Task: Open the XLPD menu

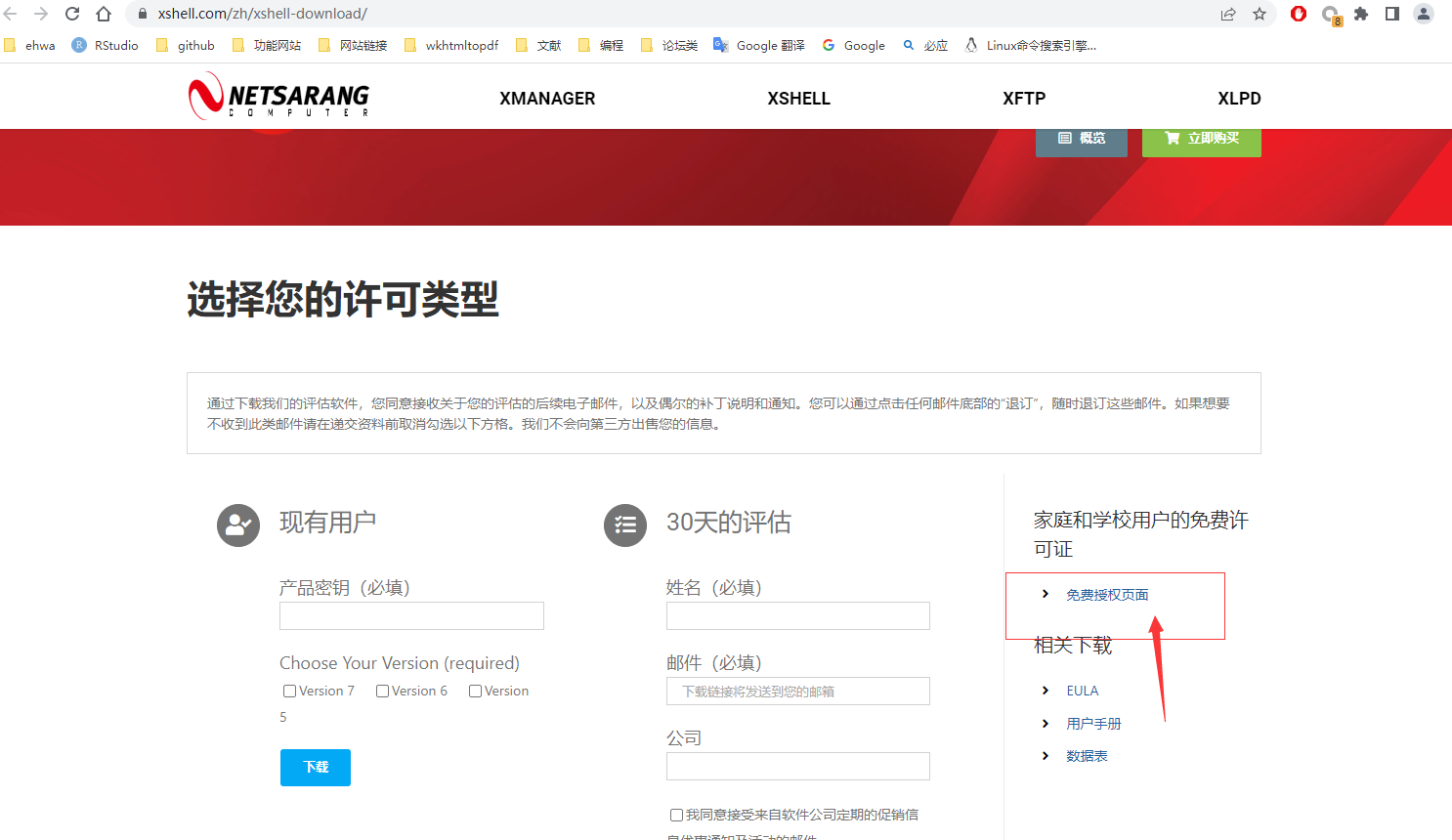Action: 1239,99
